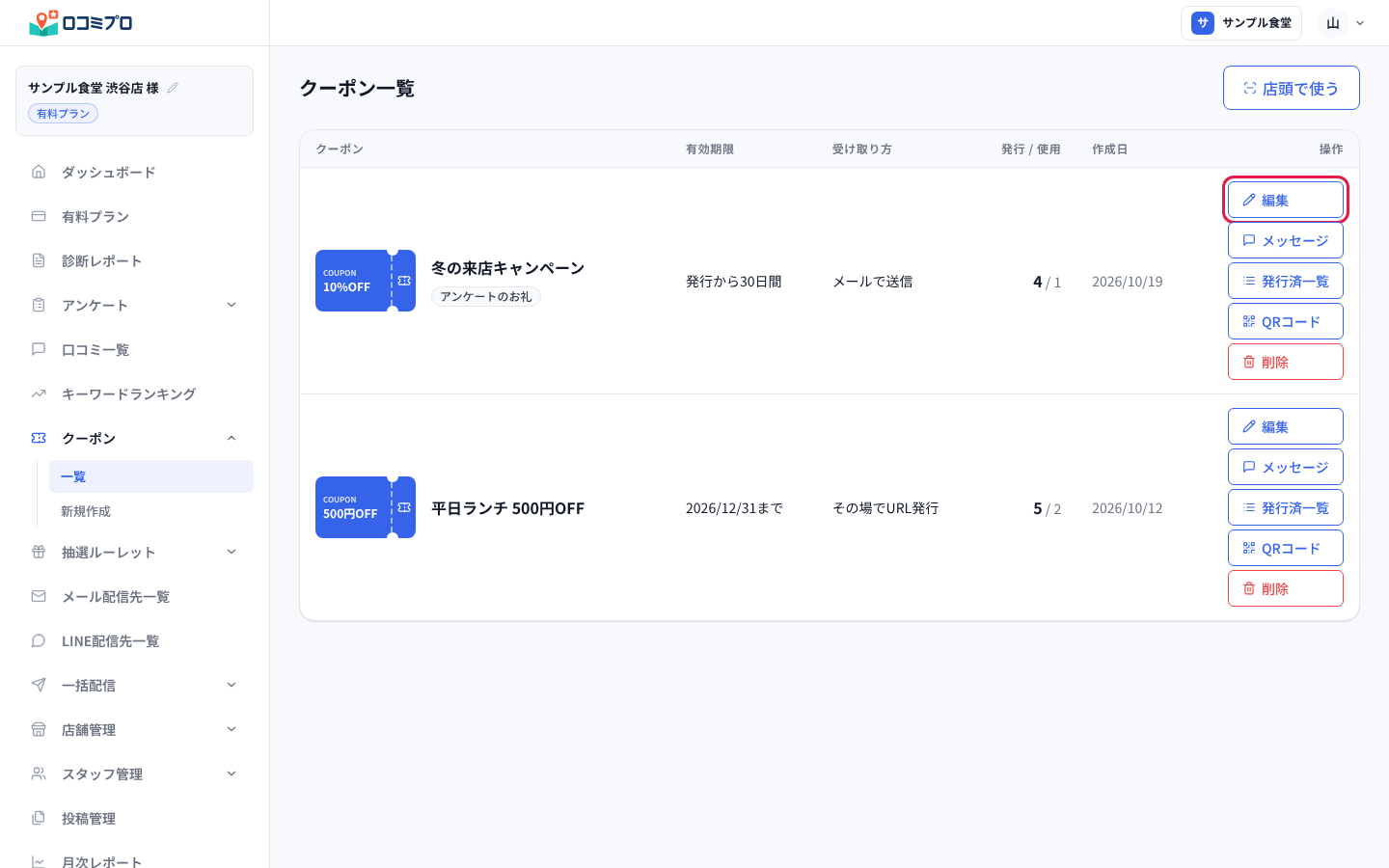The width and height of the screenshot is (1389, 868).
Task: Click the 冬の来店キャンペーン 10%OFF coupon thumbnail
Action: point(366,281)
